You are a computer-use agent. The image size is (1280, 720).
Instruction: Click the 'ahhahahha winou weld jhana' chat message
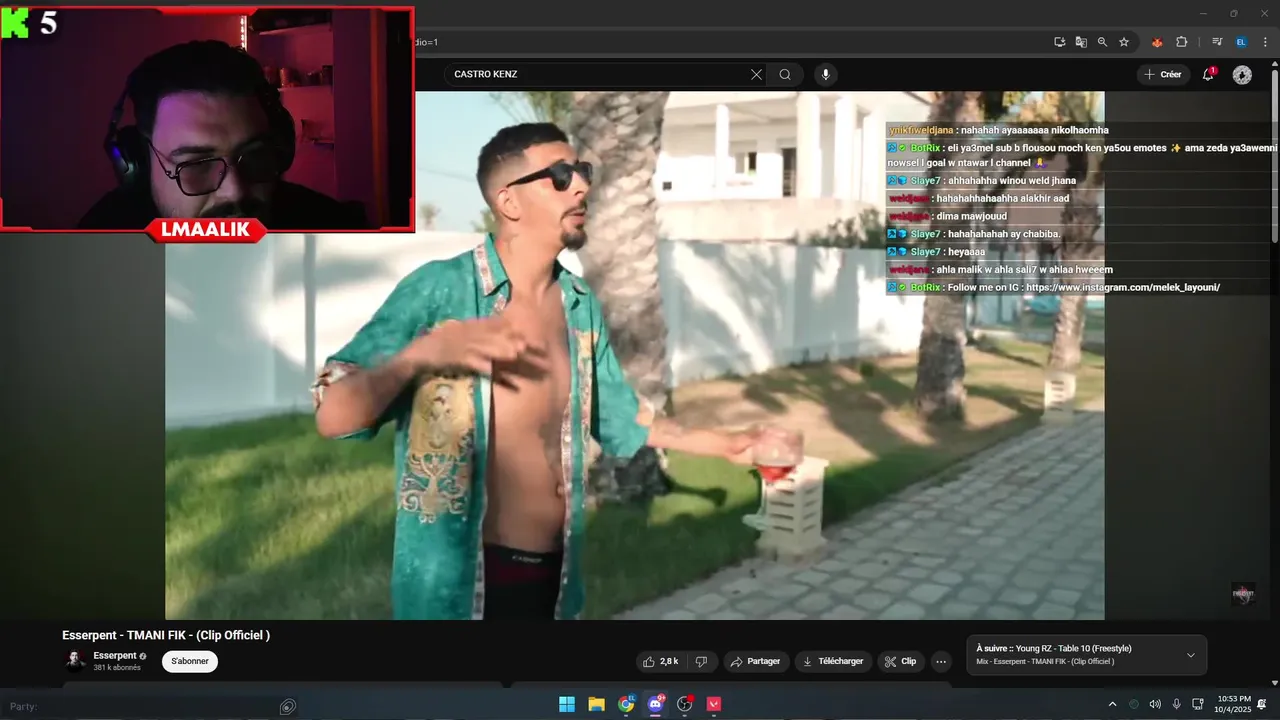tap(1011, 181)
